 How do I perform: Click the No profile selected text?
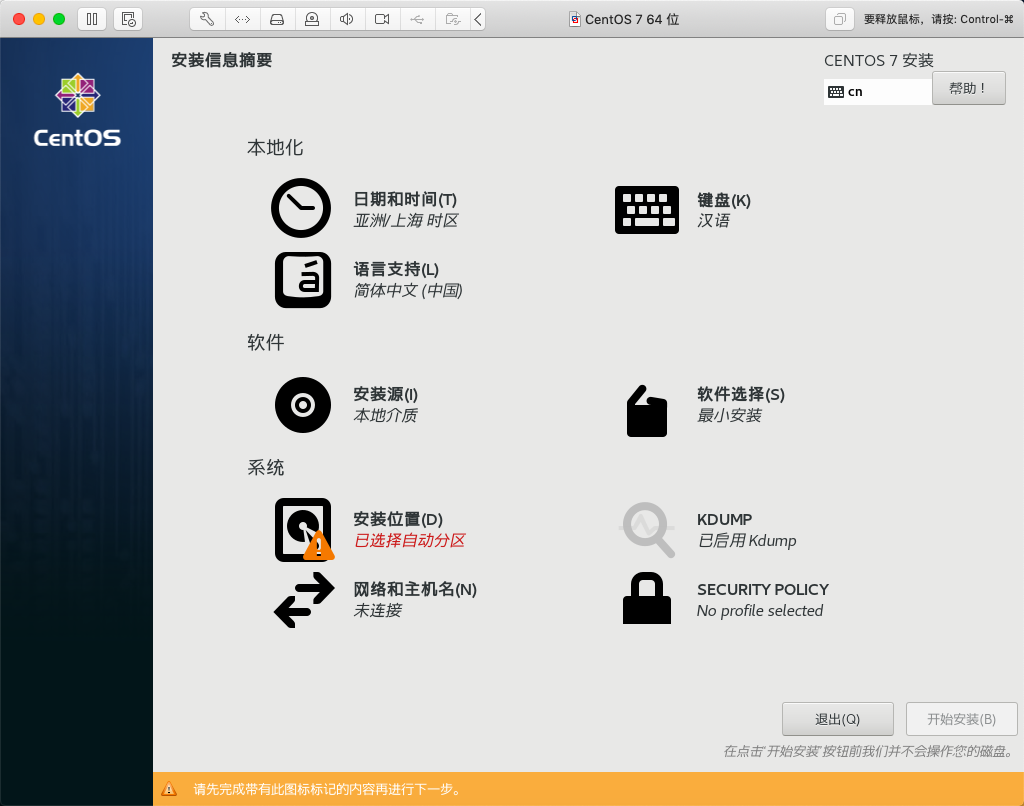[x=760, y=611]
